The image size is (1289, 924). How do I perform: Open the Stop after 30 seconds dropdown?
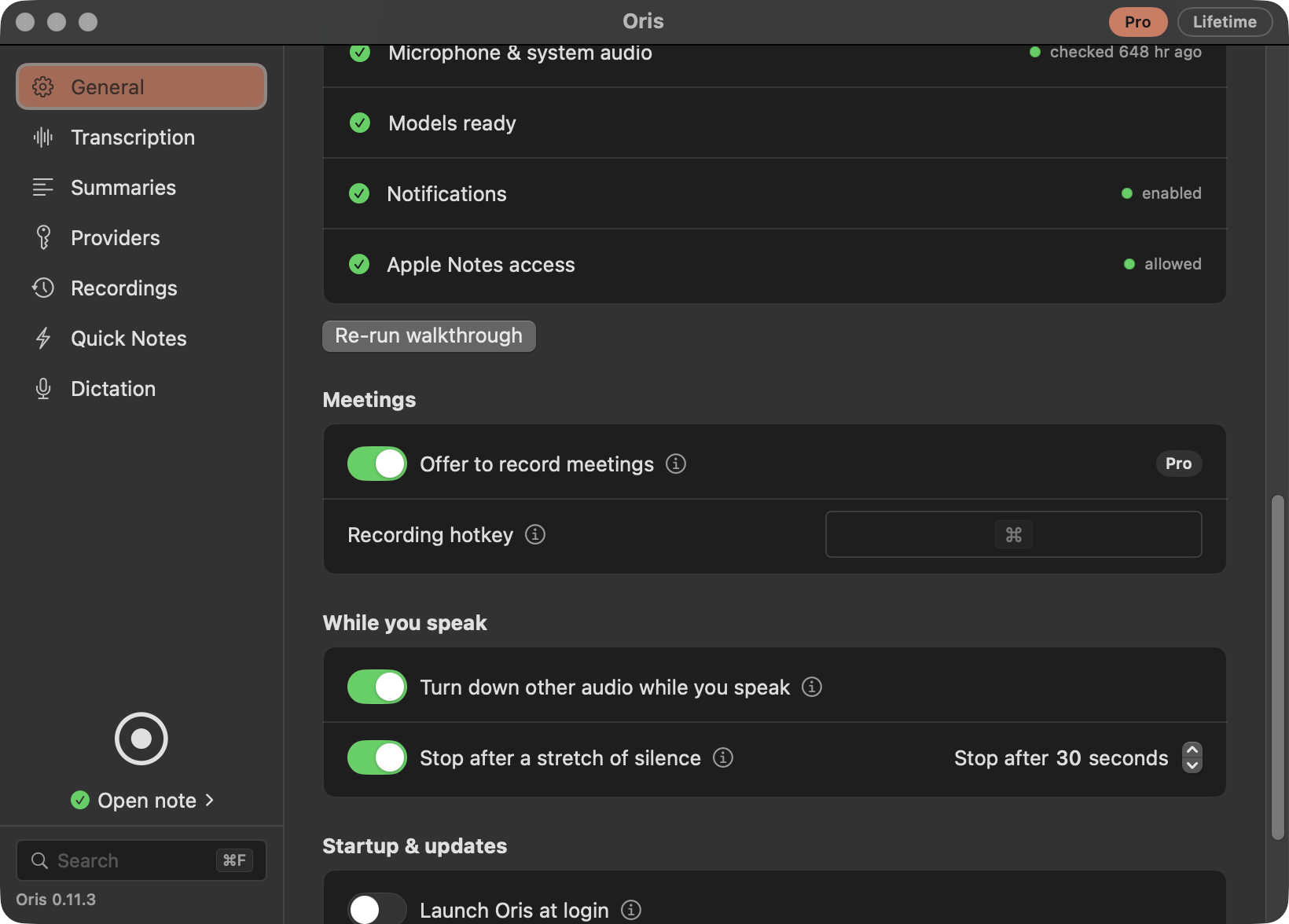(1192, 757)
